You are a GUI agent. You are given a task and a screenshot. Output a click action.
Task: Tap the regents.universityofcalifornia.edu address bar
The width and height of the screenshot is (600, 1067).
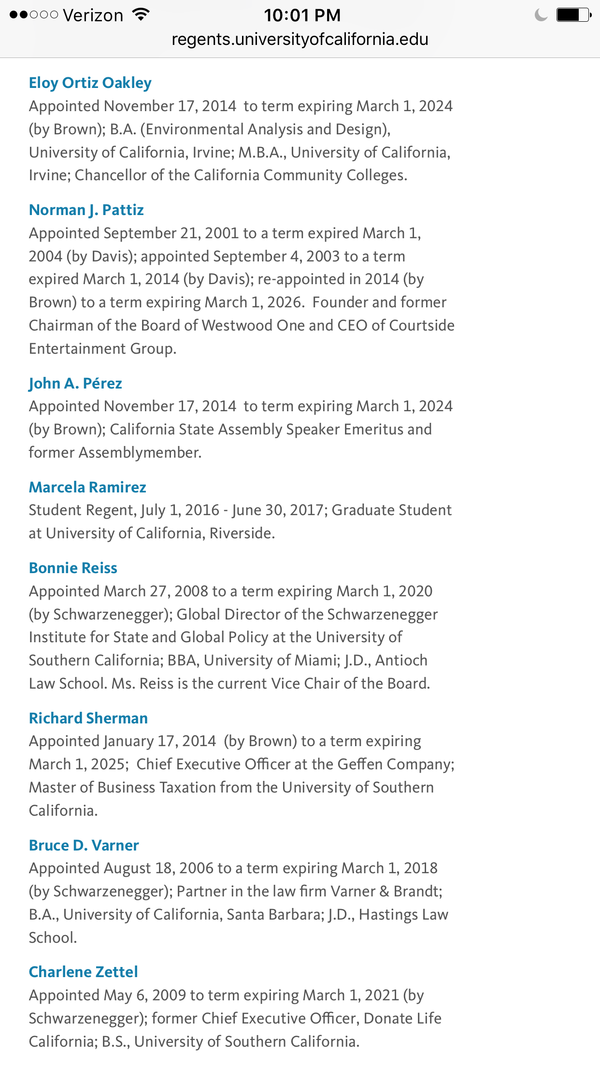[300, 40]
